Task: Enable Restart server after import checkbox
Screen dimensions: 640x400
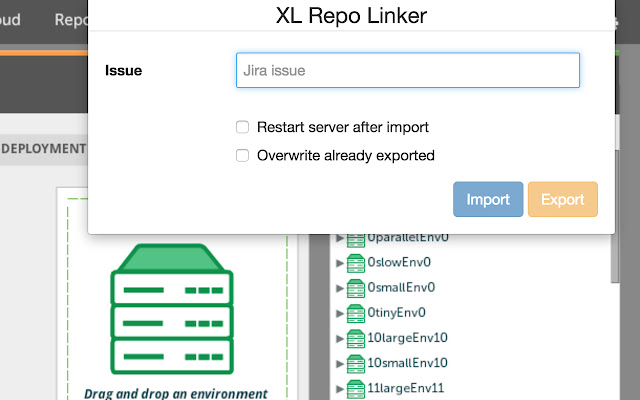Action: pyautogui.click(x=242, y=127)
